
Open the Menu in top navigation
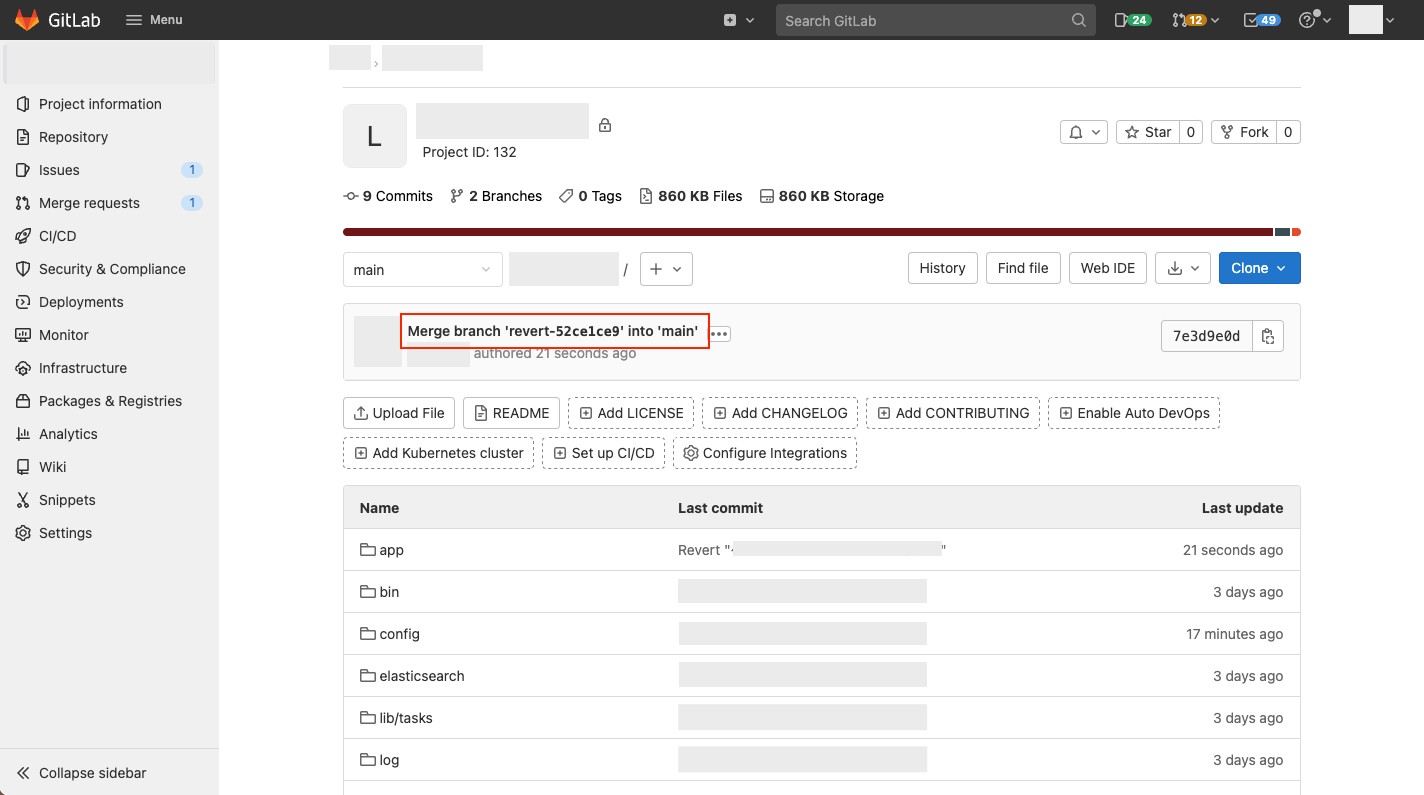[154, 20]
